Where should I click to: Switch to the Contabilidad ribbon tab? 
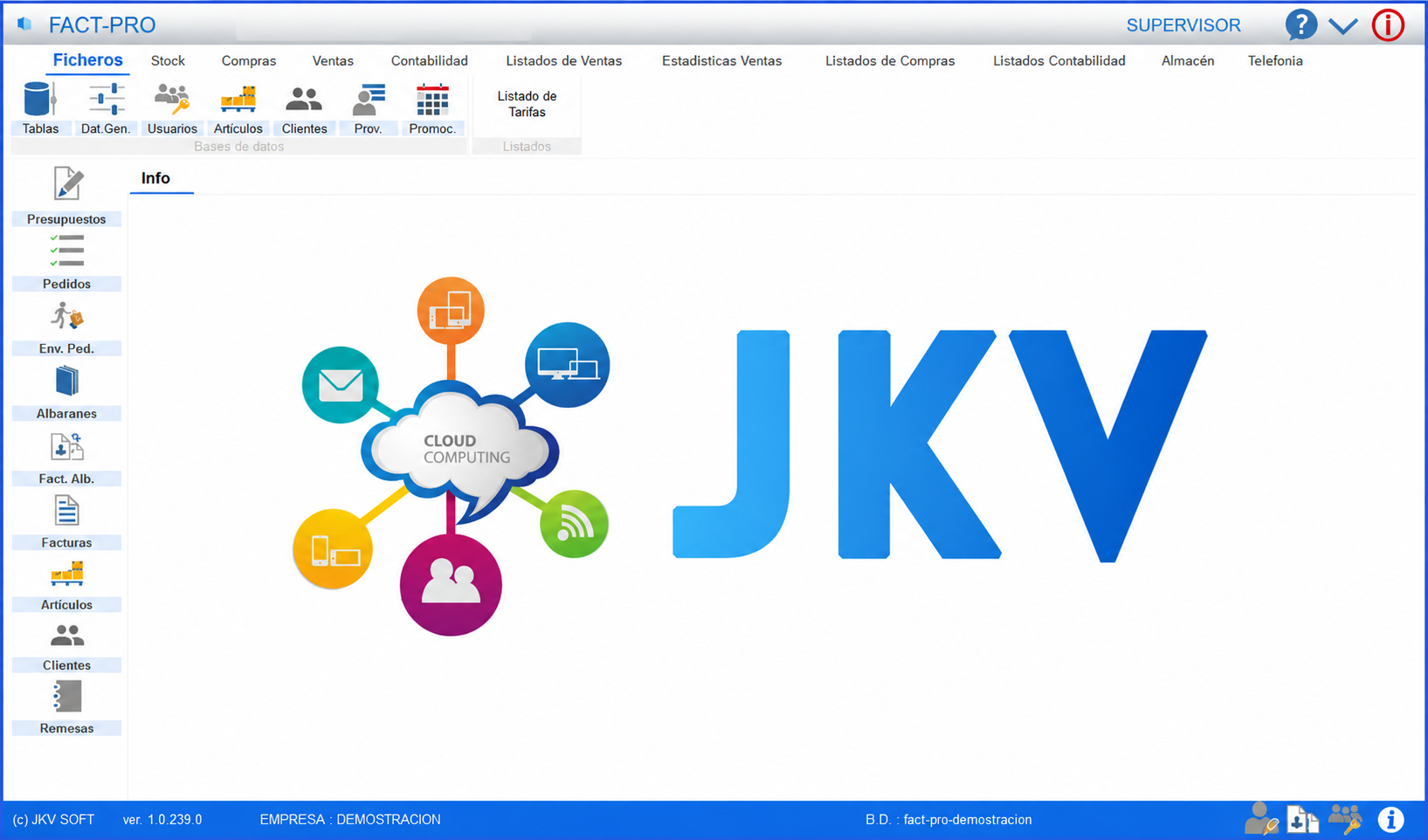430,60
